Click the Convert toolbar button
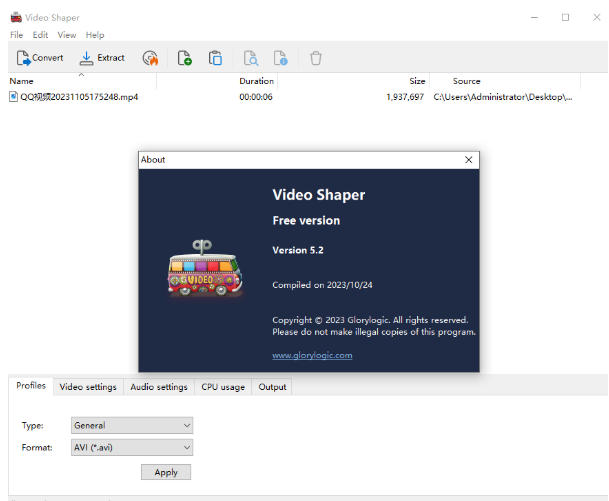Screen dimensions: 609x501 (x=40, y=58)
